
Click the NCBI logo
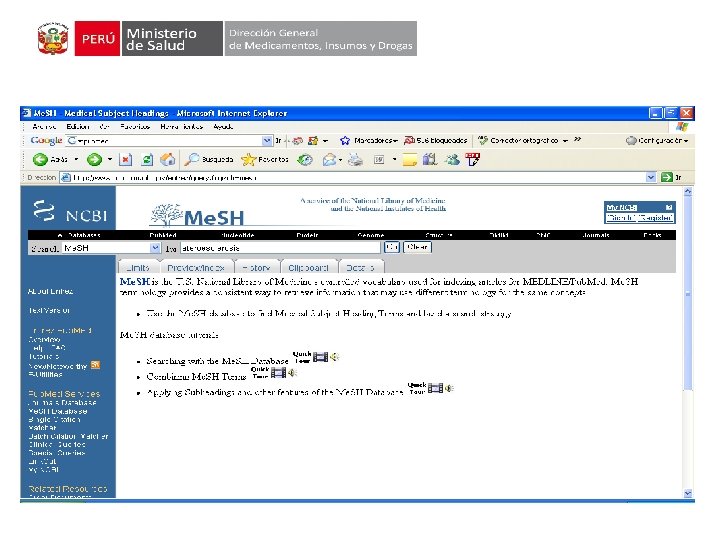pos(69,212)
